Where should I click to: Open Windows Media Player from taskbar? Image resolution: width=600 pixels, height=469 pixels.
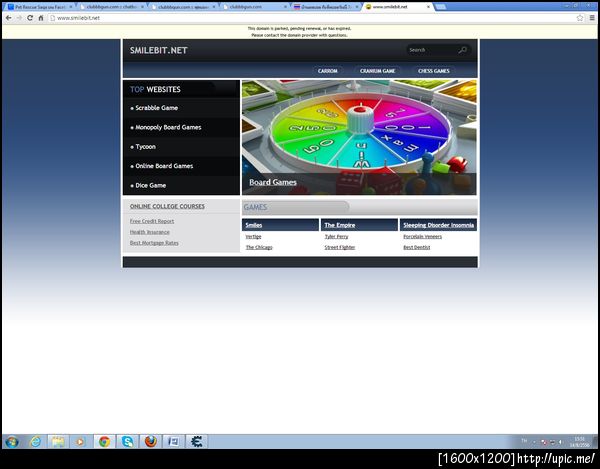coord(80,442)
